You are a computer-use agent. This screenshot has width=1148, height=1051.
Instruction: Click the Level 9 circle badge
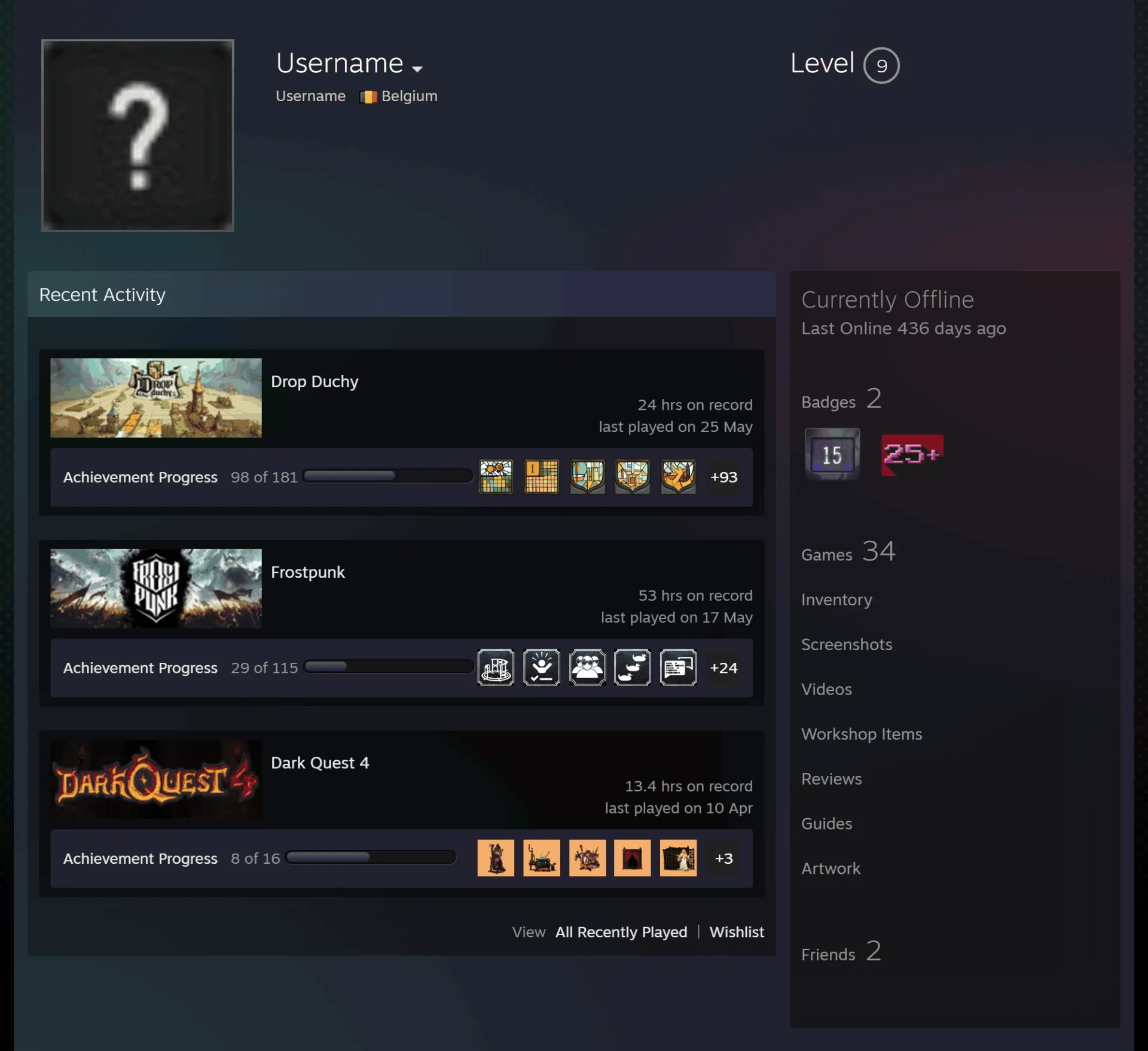pos(881,65)
